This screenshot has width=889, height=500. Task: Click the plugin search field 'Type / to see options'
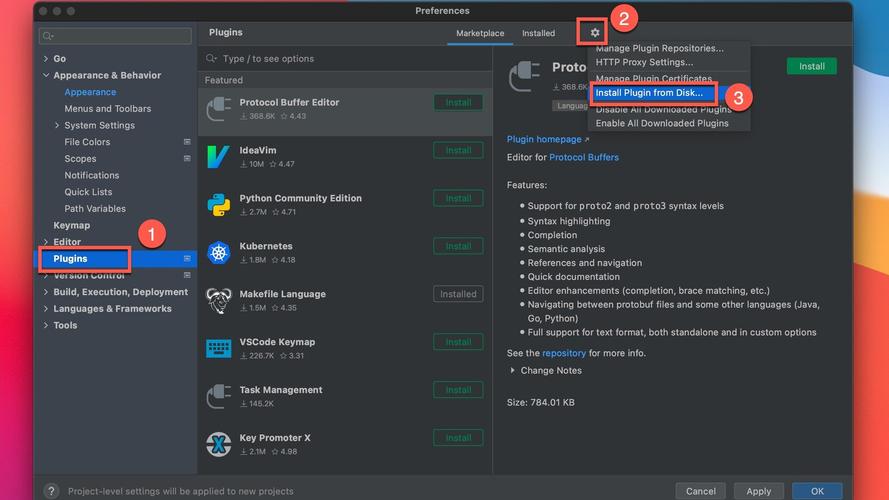pyautogui.click(x=345, y=58)
